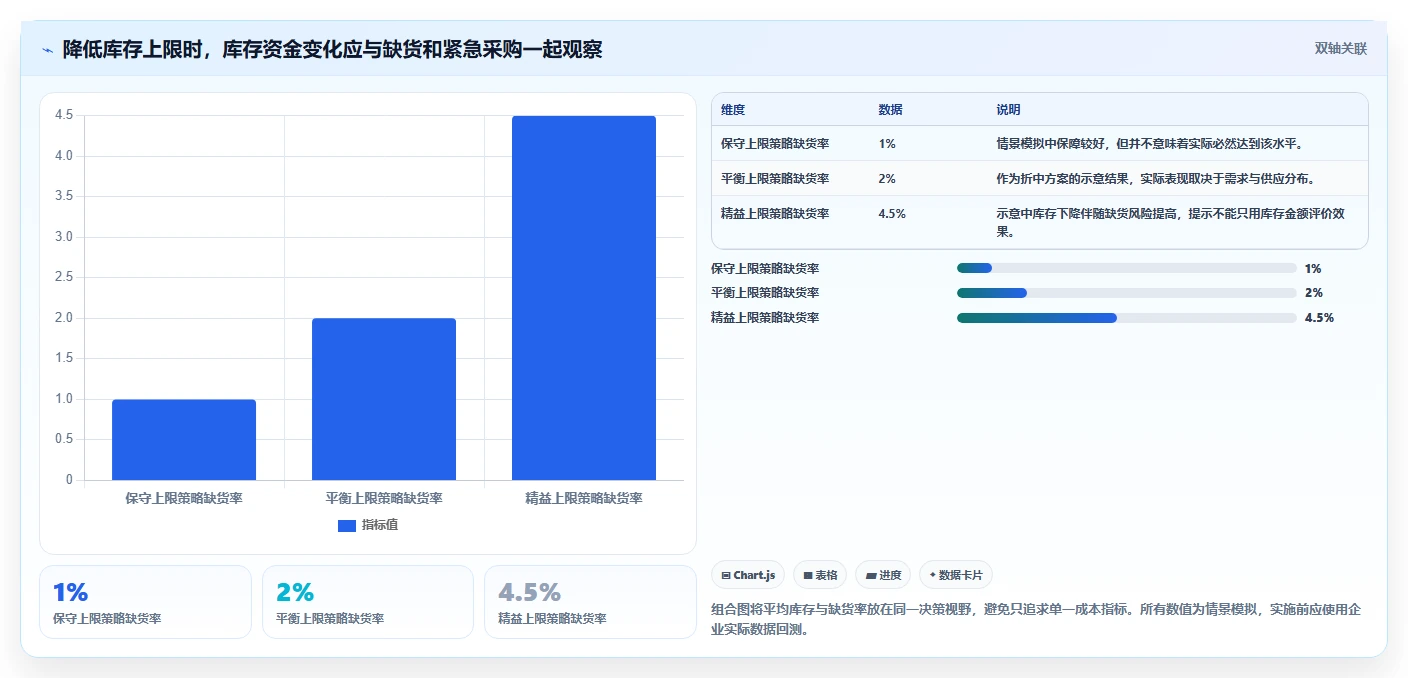Click the progress bar showing 1%
This screenshot has width=1408, height=678.
(1126, 268)
